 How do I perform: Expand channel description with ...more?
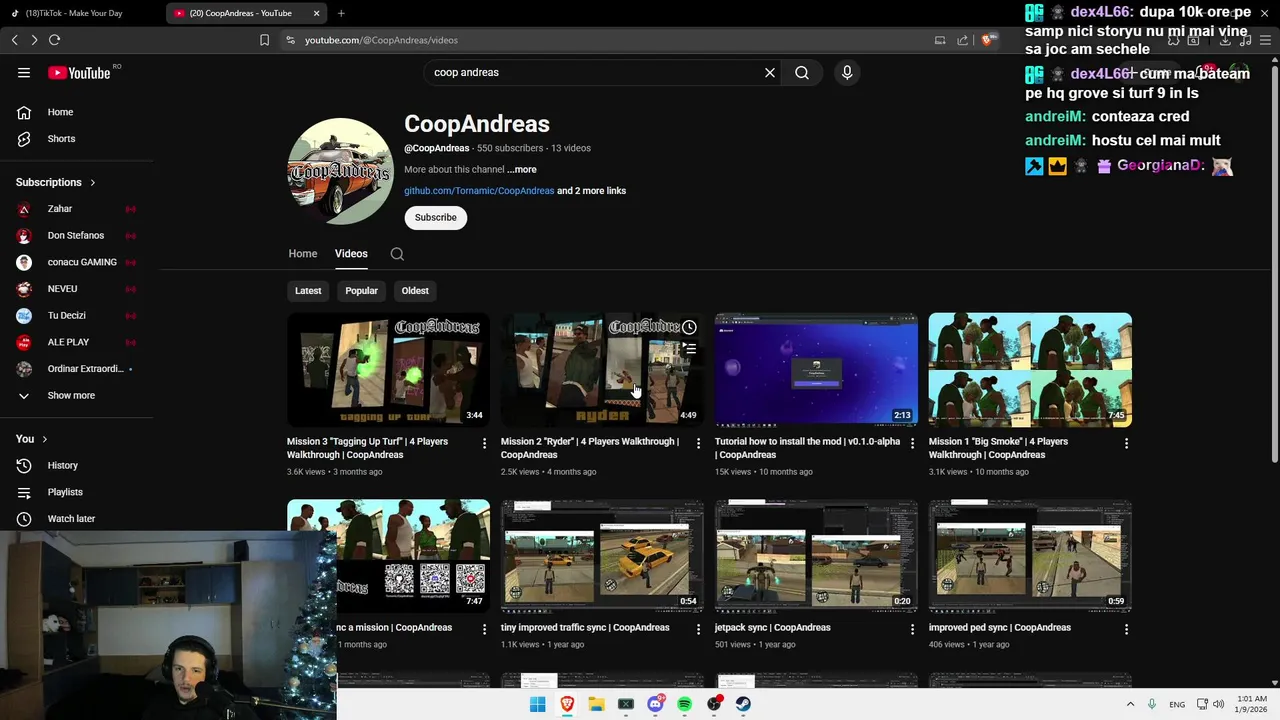[x=521, y=169]
